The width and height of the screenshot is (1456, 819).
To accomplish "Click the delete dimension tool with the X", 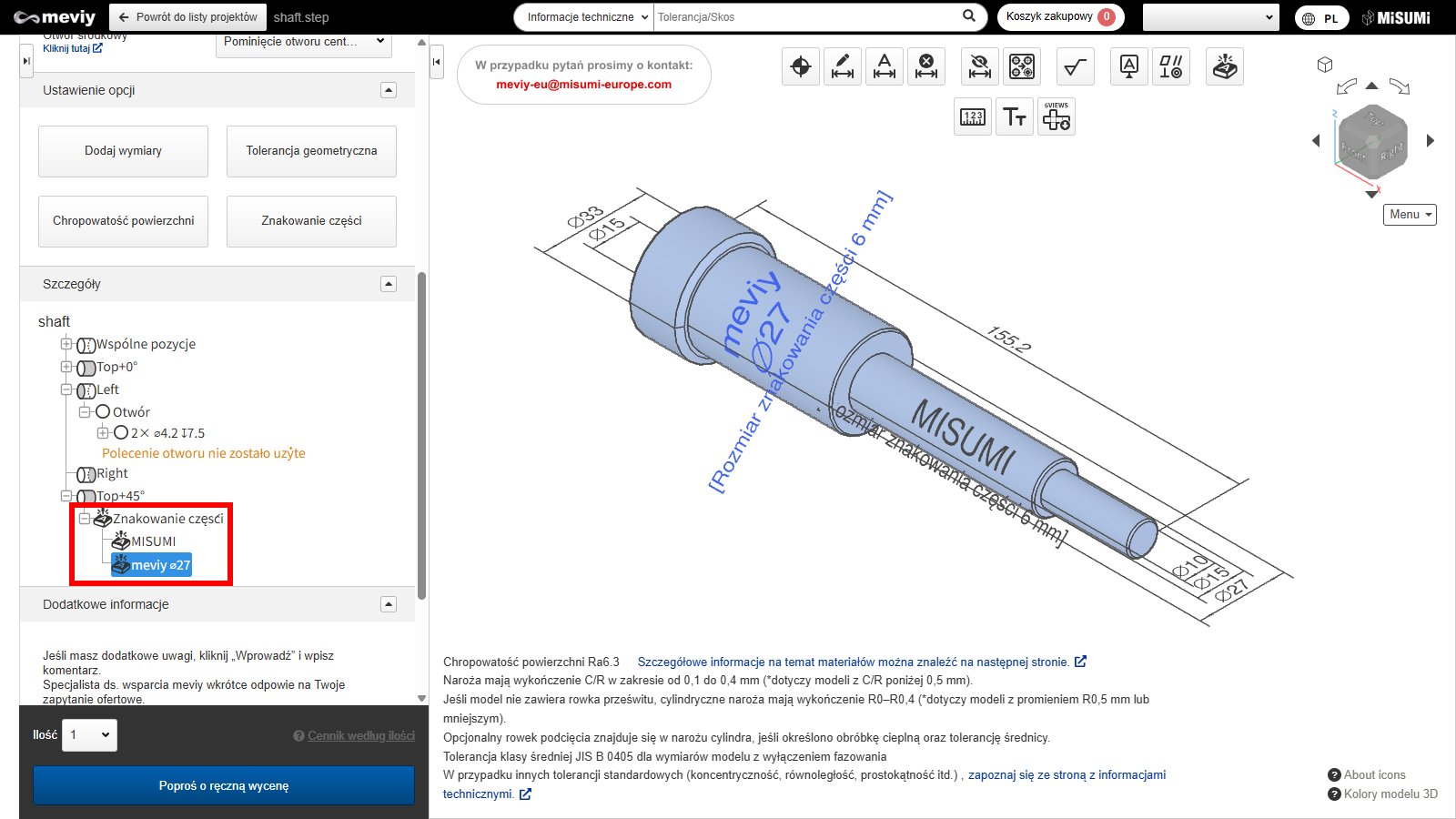I will pos(926,66).
